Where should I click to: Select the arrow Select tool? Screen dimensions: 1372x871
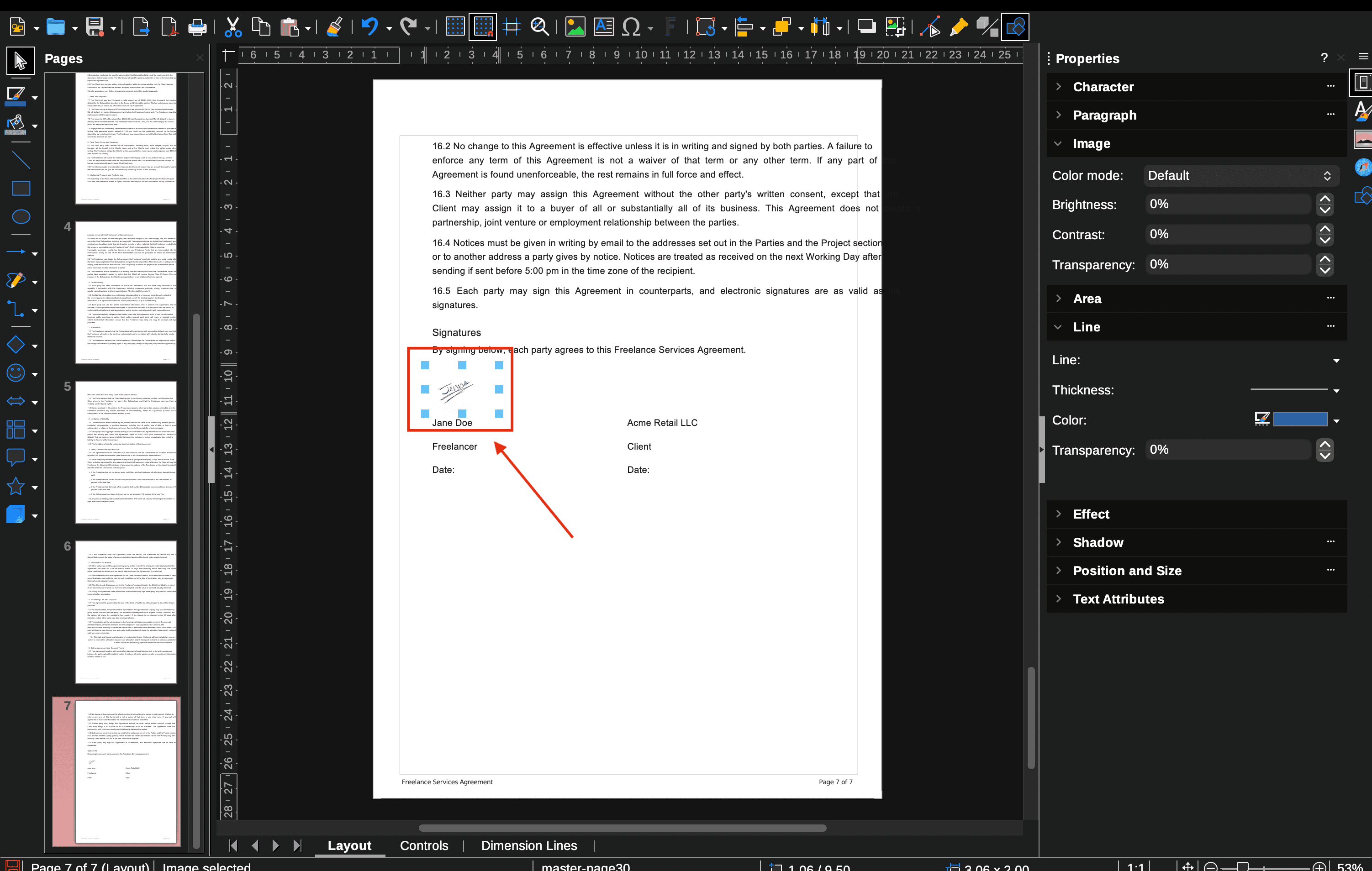[21, 60]
